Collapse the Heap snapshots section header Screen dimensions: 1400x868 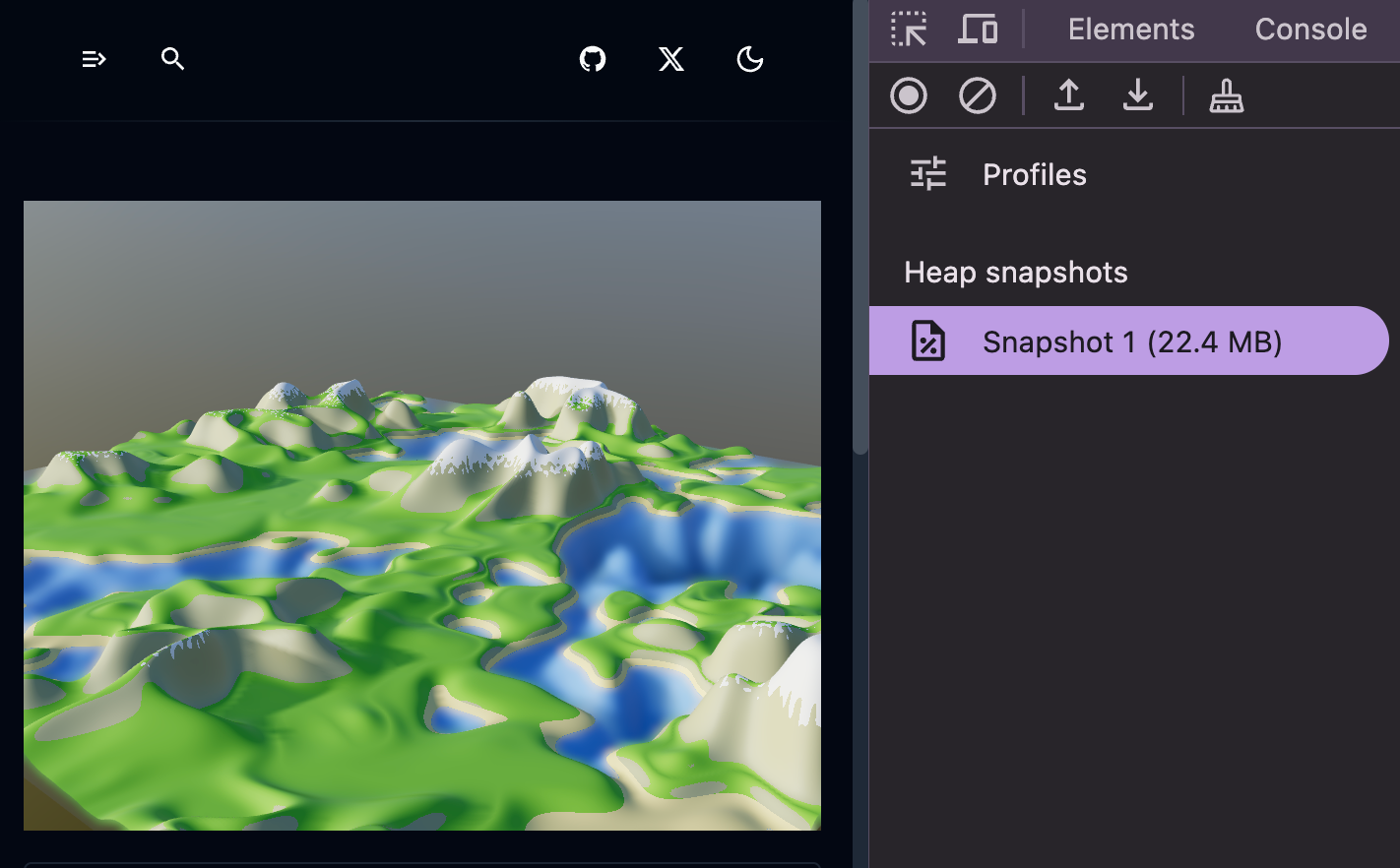(x=1015, y=273)
